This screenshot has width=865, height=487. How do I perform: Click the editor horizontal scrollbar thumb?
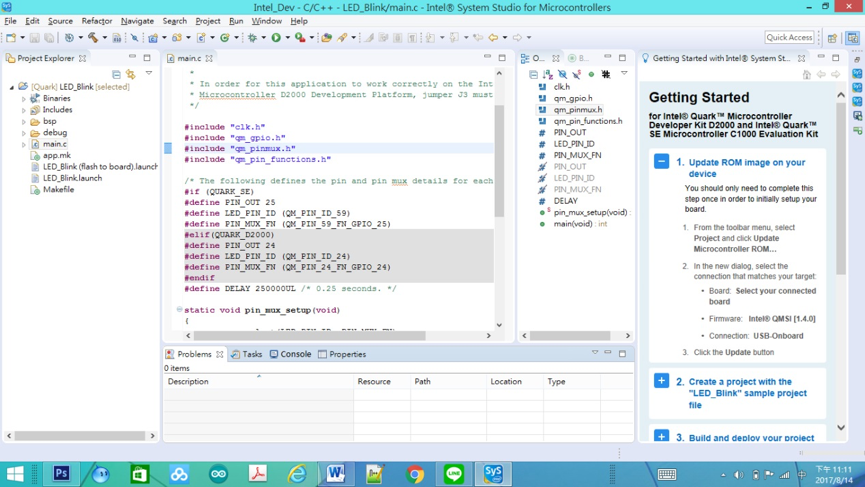click(x=309, y=335)
